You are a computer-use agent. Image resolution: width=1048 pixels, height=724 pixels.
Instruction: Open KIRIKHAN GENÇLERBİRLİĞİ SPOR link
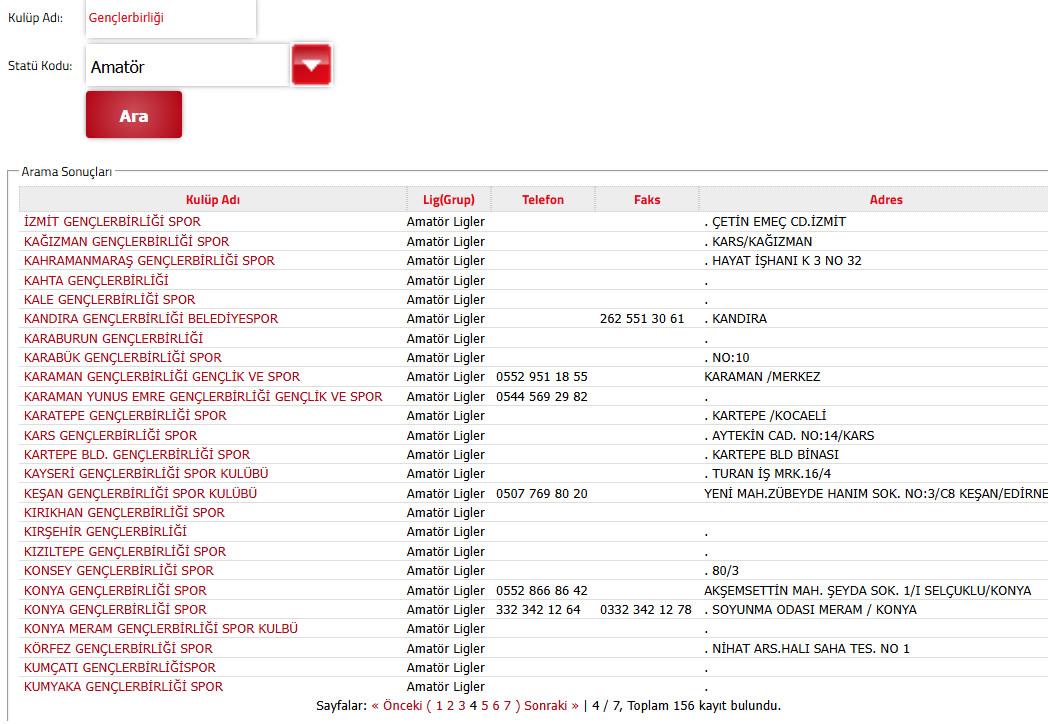tap(124, 513)
